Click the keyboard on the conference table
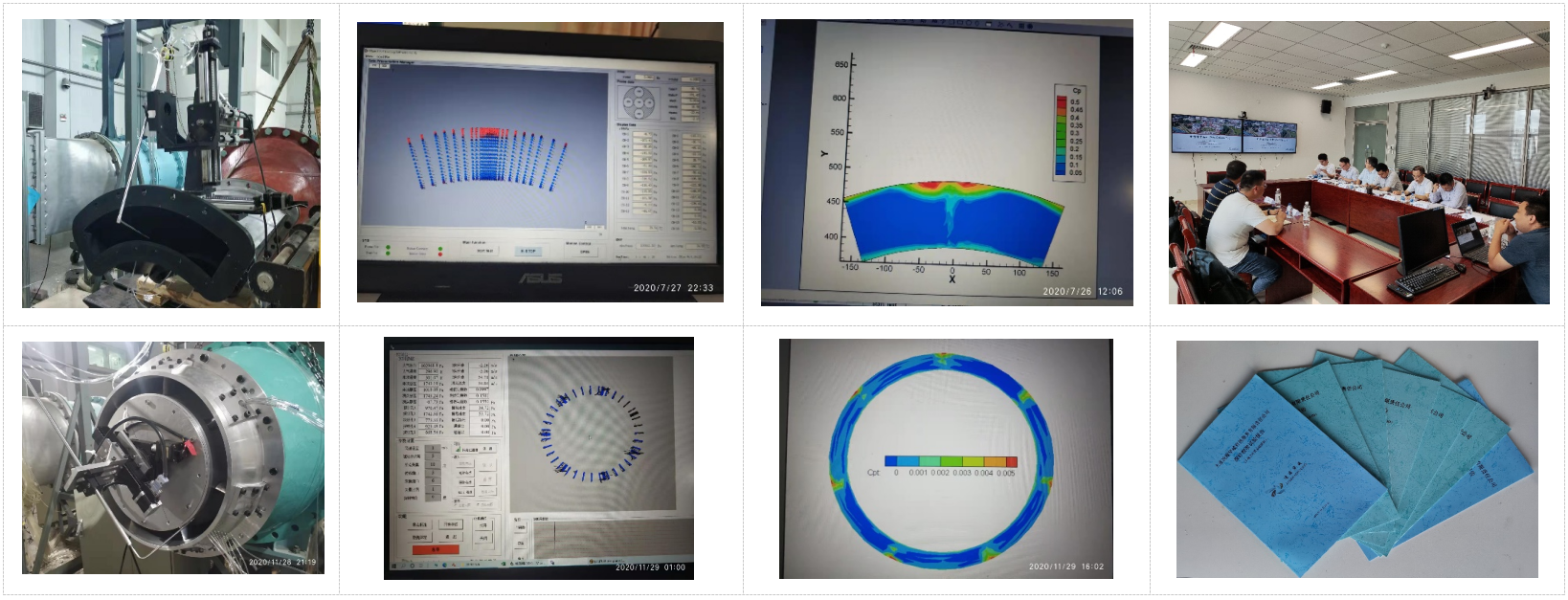The height and width of the screenshot is (600, 1568). pyautogui.click(x=1425, y=278)
